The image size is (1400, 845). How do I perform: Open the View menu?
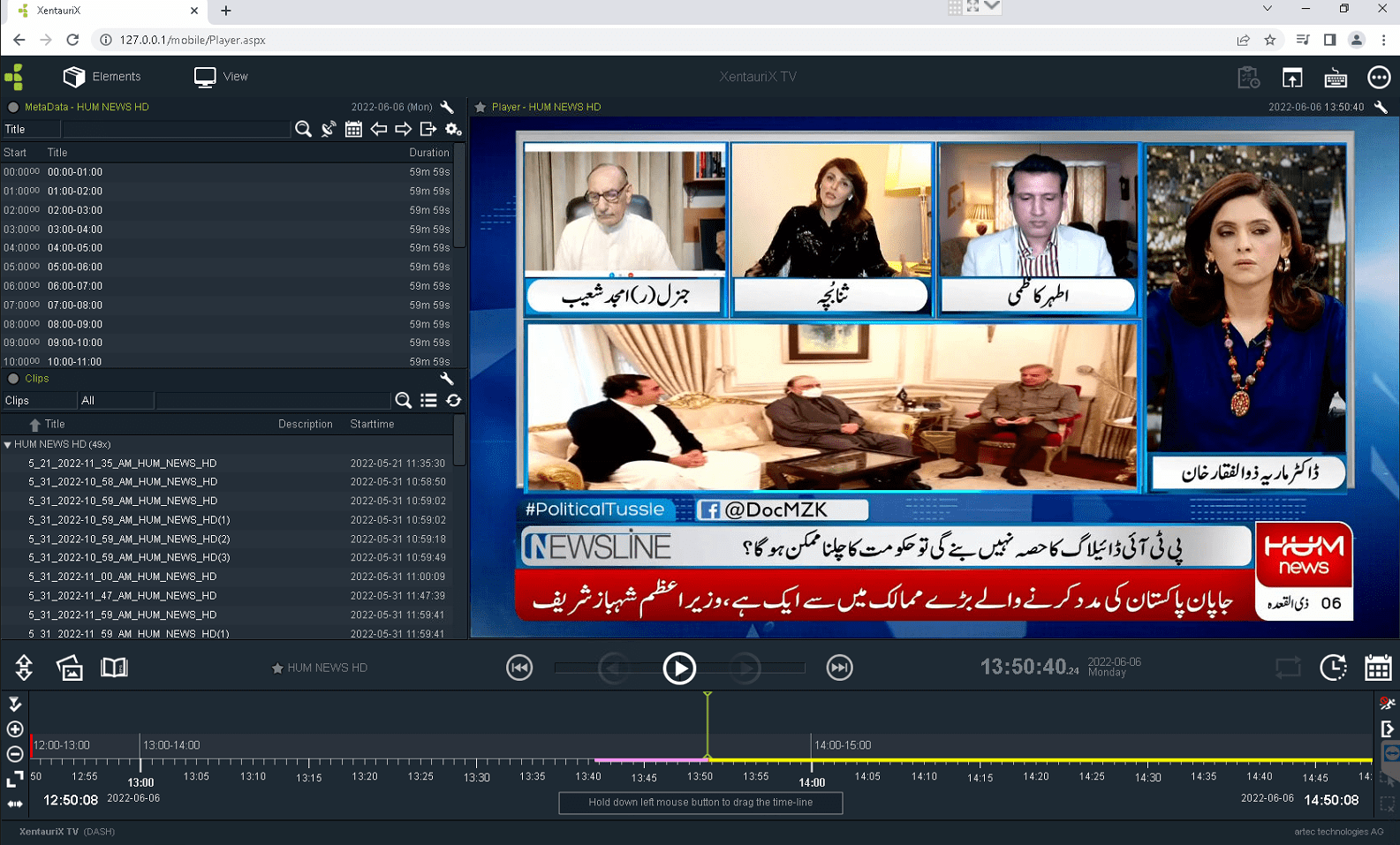[221, 77]
